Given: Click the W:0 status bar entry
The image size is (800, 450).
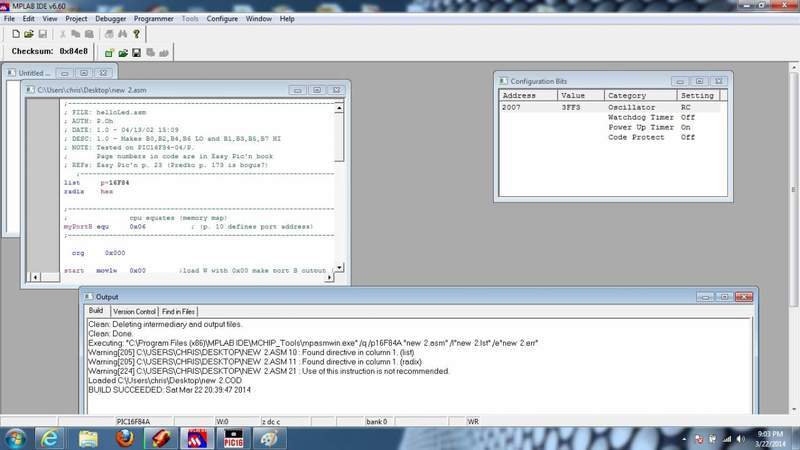Looking at the screenshot, I should 222,421.
